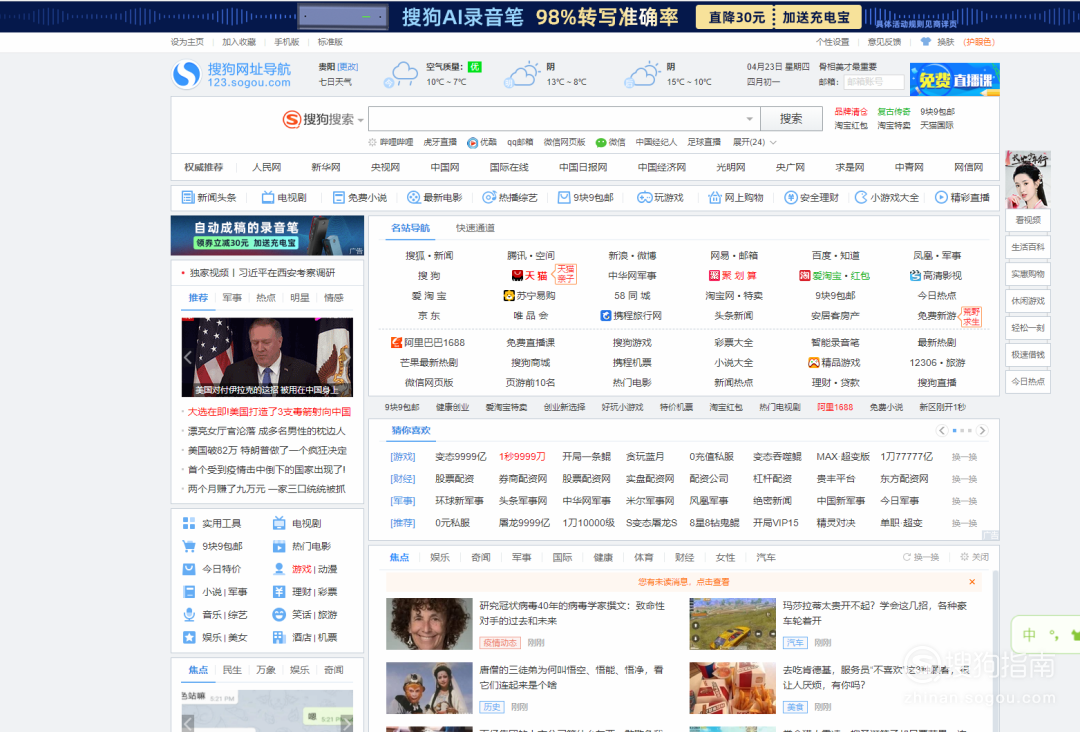Open the 意见反馈 feedback link
The height and width of the screenshot is (732, 1080).
[884, 42]
